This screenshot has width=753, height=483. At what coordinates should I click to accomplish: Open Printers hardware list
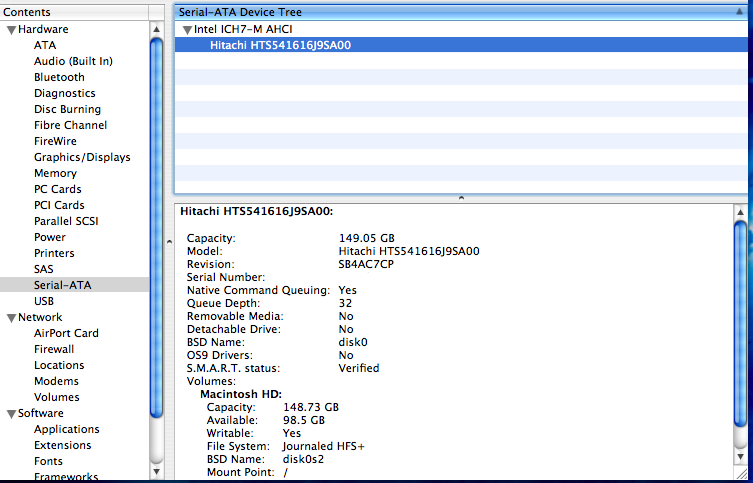[x=54, y=253]
